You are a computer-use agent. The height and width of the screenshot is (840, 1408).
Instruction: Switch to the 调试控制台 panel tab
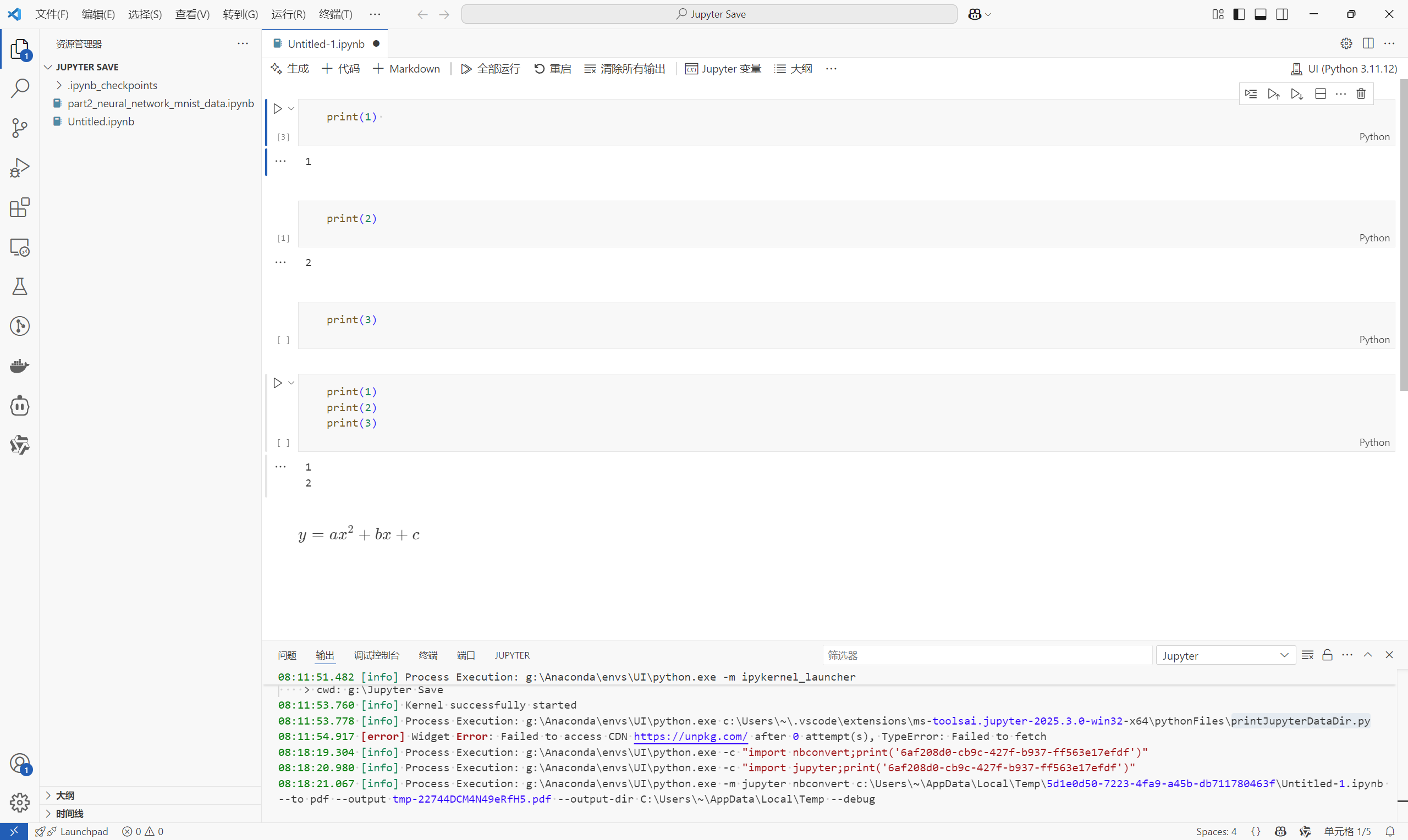377,655
